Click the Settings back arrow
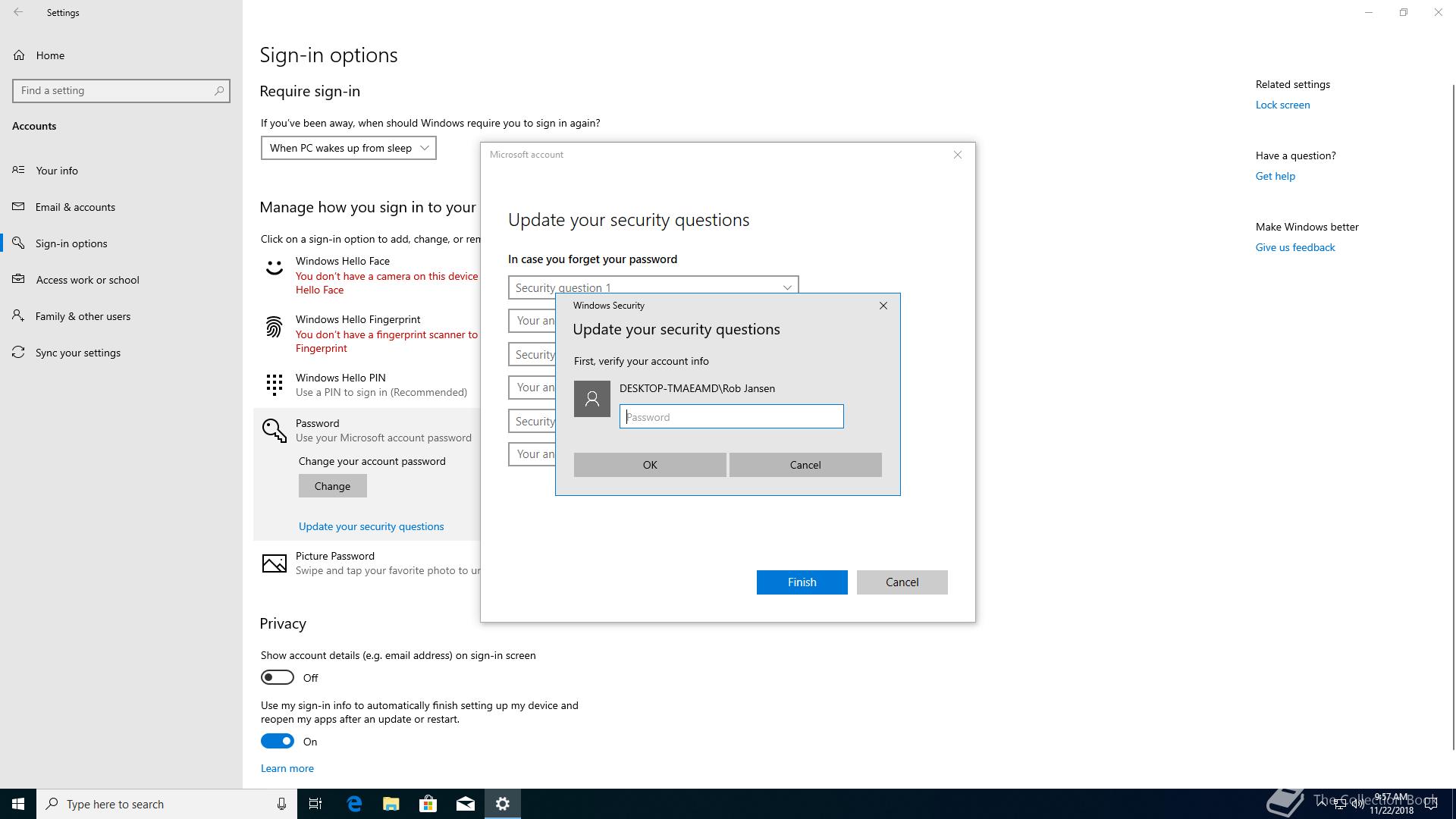The image size is (1456, 819). coord(18,12)
